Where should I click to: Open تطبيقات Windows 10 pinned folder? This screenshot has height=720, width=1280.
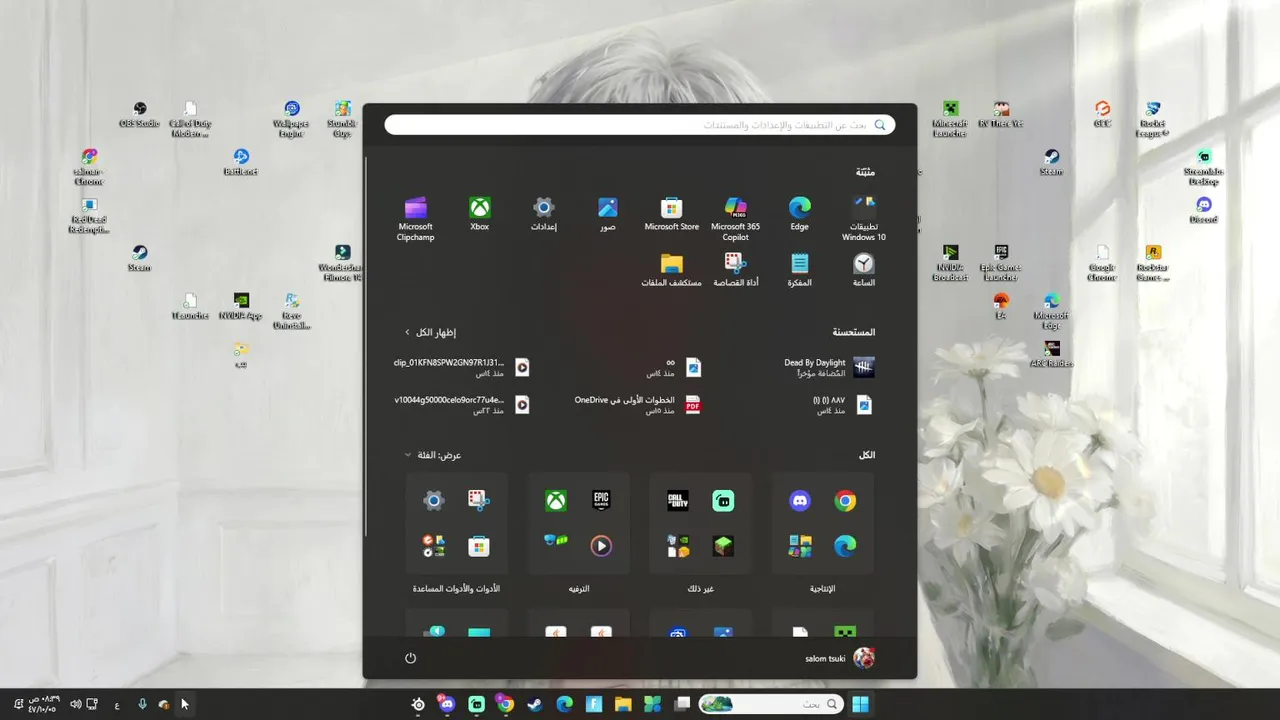tap(863, 218)
